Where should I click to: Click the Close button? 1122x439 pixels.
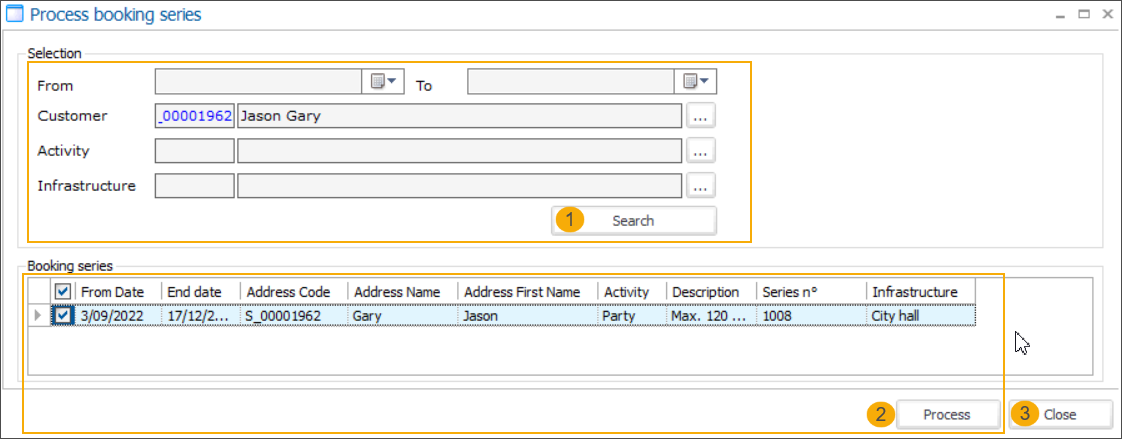[x=1060, y=415]
